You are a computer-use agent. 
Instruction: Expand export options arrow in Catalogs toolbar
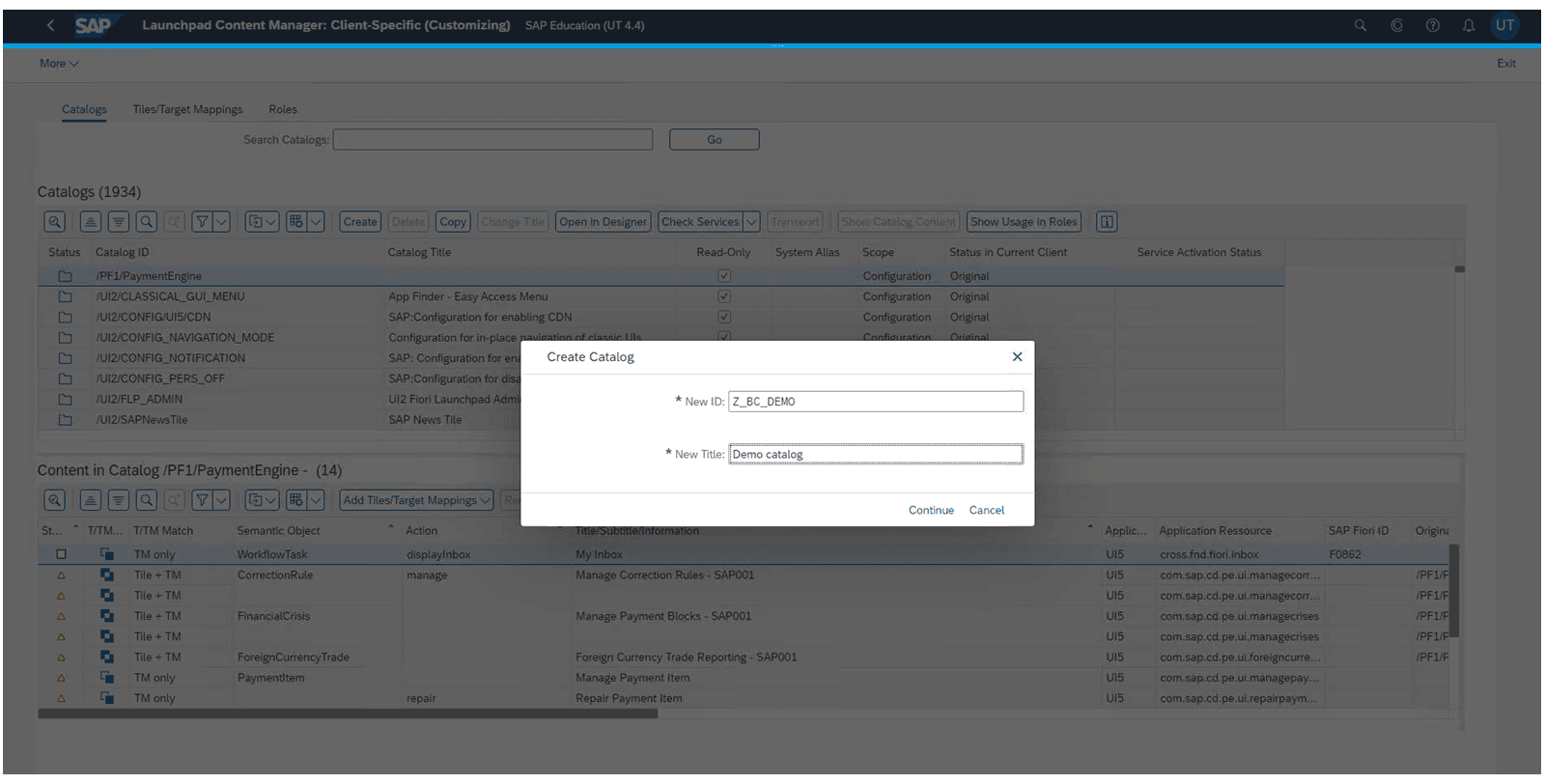point(316,222)
